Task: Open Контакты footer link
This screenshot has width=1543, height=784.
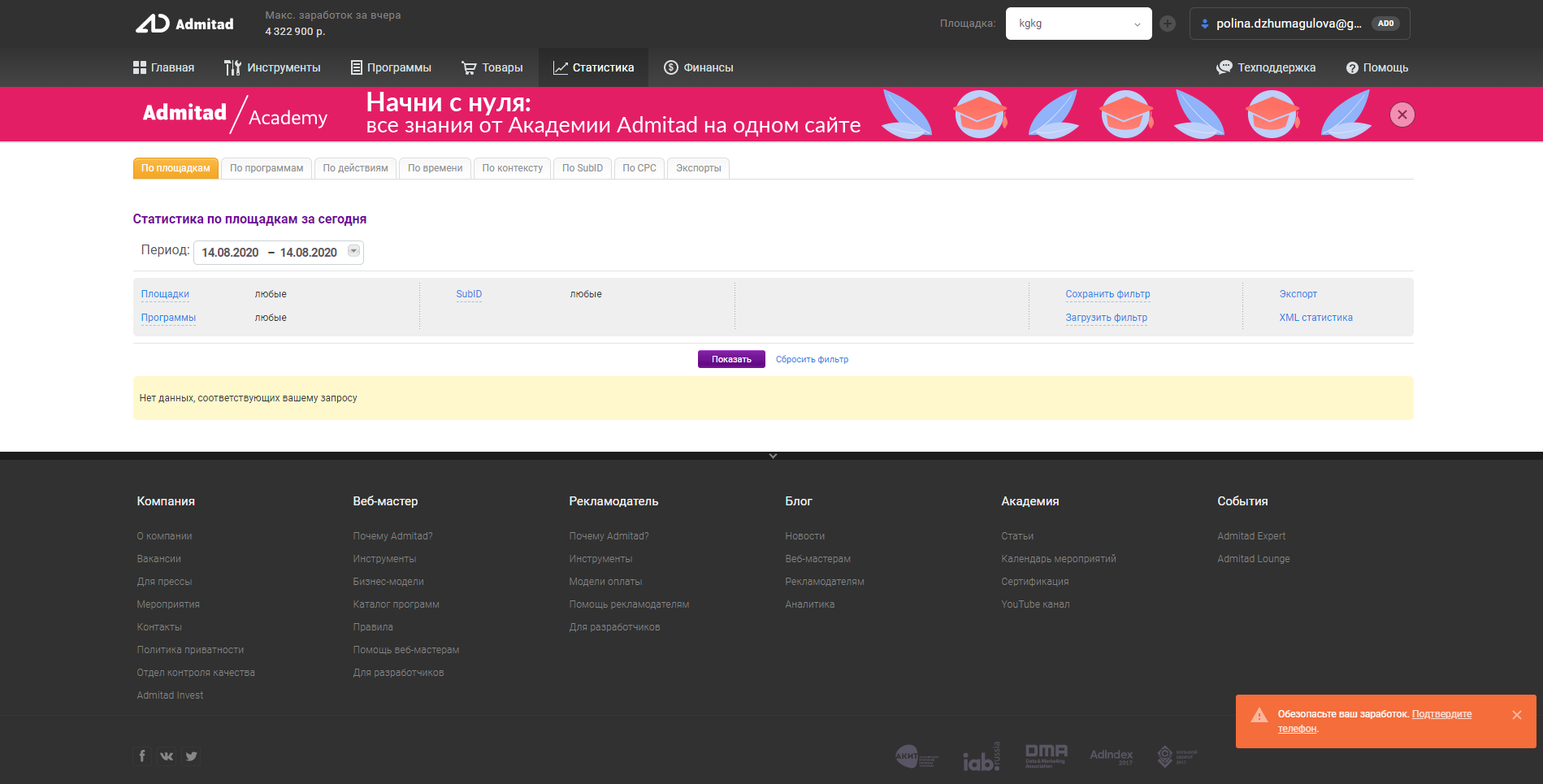Action: [159, 627]
